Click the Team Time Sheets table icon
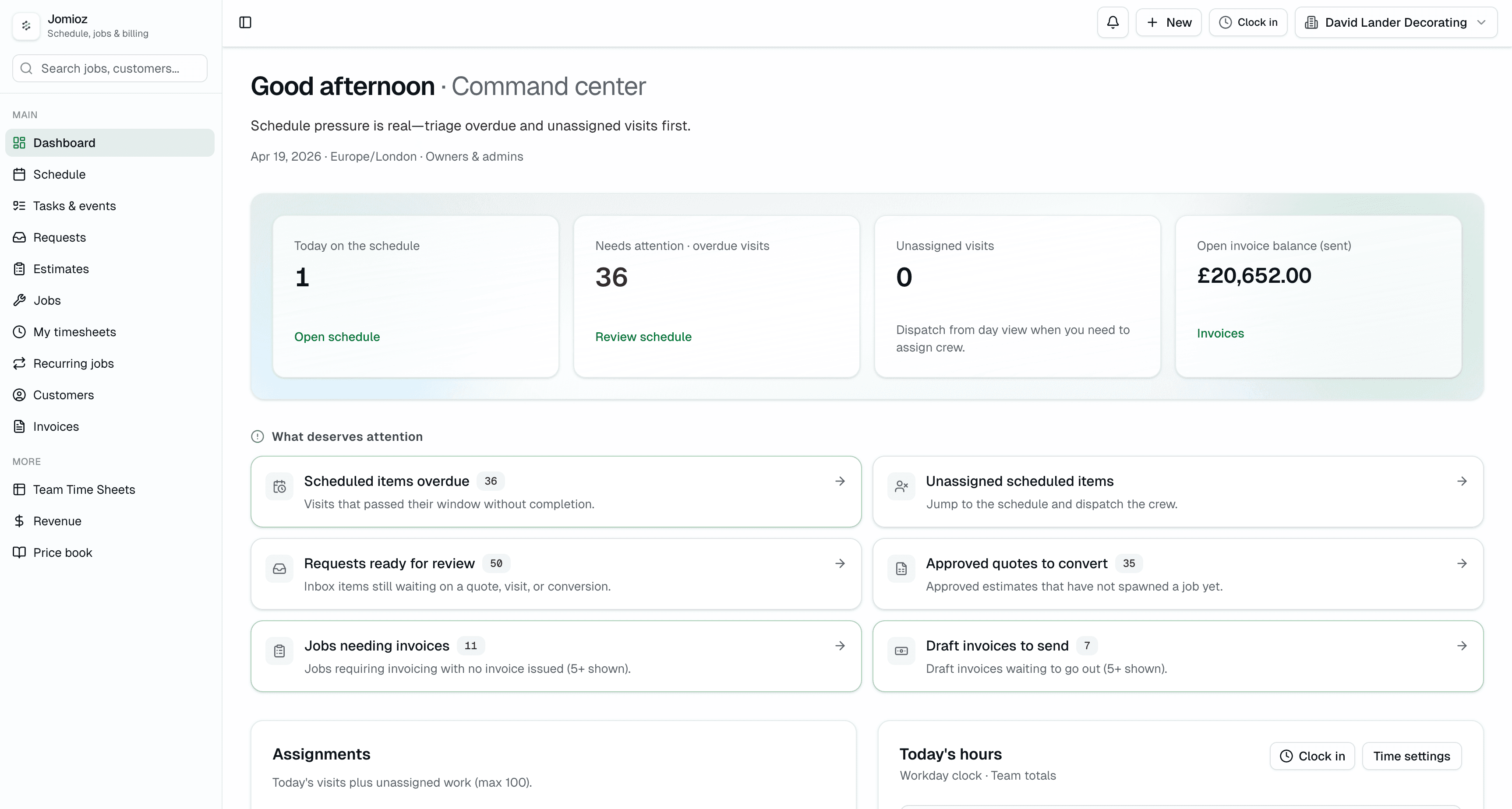The height and width of the screenshot is (809, 1512). click(19, 489)
